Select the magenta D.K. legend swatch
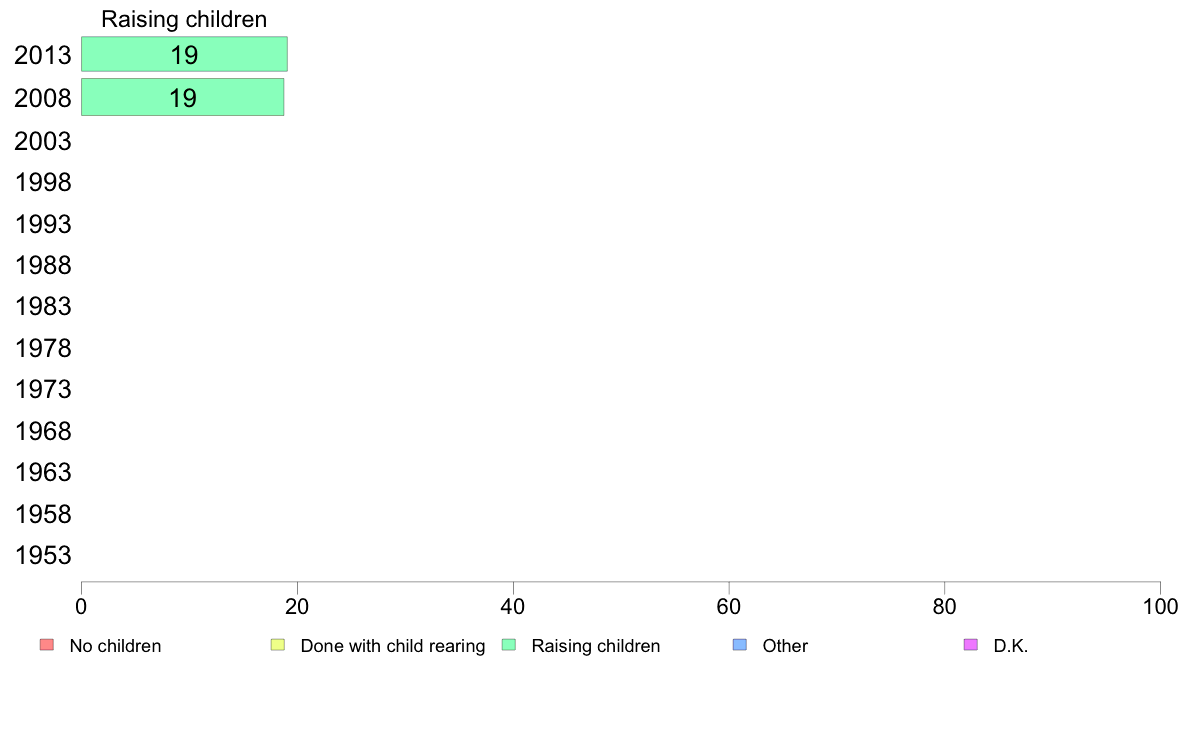 971,645
